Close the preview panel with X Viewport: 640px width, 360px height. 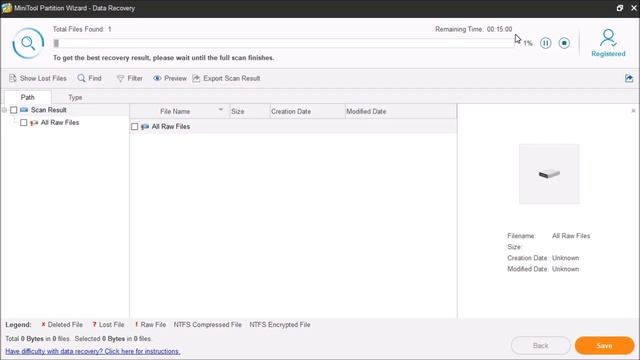click(x=633, y=111)
